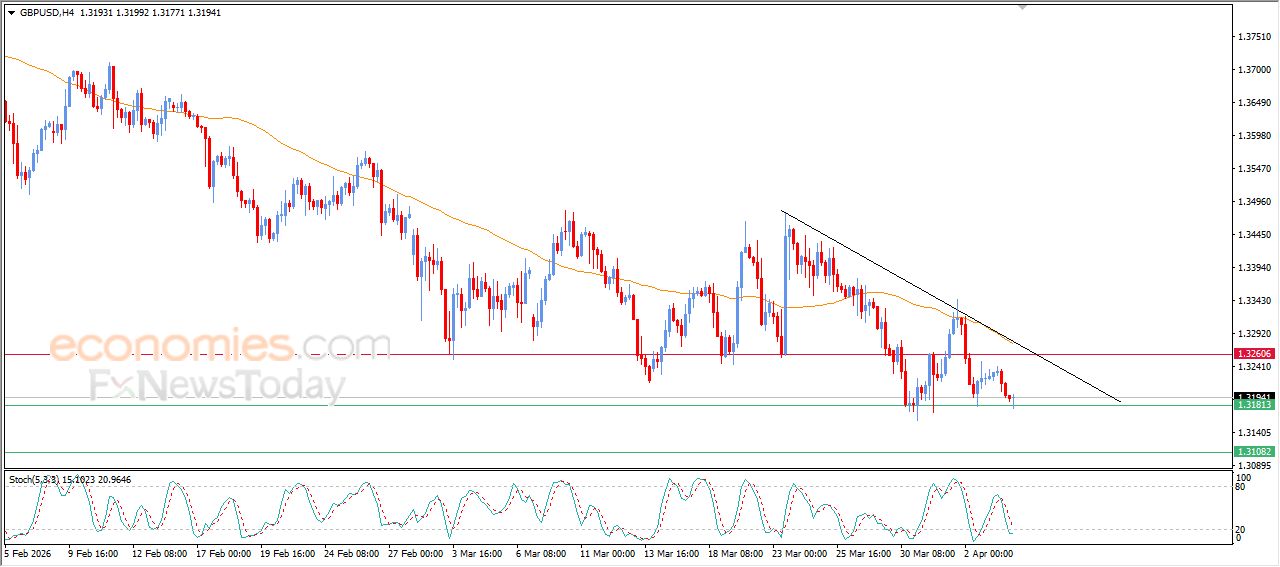Viewport: 1280px width, 567px height.
Task: Click the economies.com watermark
Action: (220, 346)
